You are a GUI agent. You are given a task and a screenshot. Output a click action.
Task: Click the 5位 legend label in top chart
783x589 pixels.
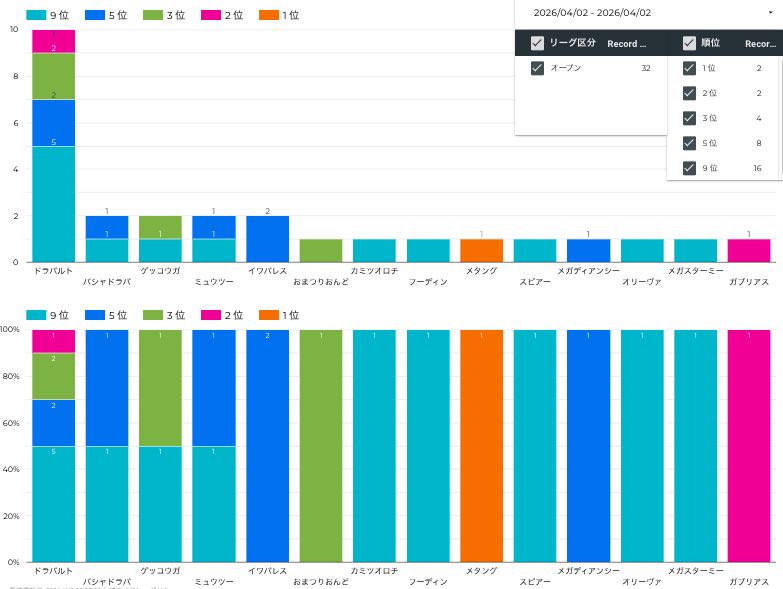118,15
